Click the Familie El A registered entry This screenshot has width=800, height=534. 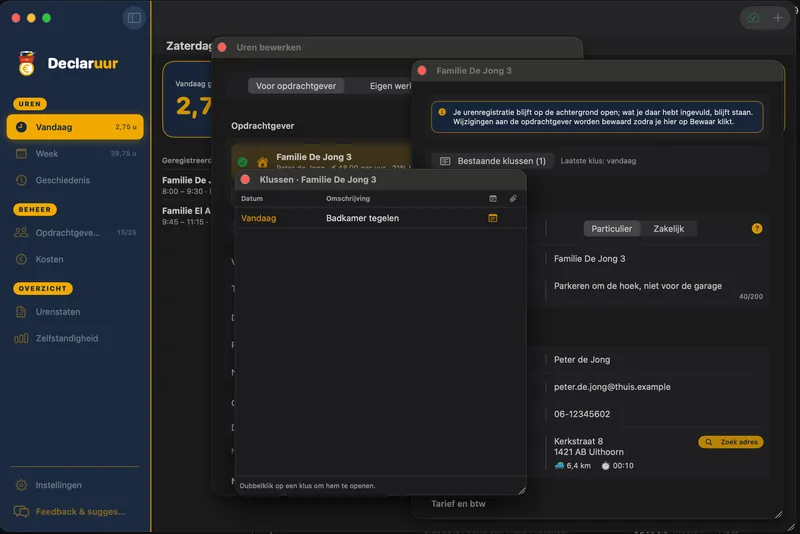187,216
